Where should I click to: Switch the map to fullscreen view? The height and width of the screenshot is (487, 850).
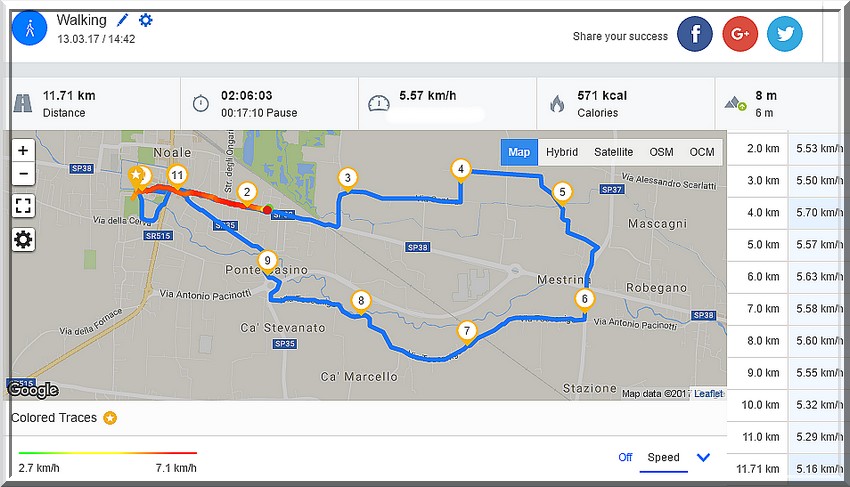tap(23, 206)
